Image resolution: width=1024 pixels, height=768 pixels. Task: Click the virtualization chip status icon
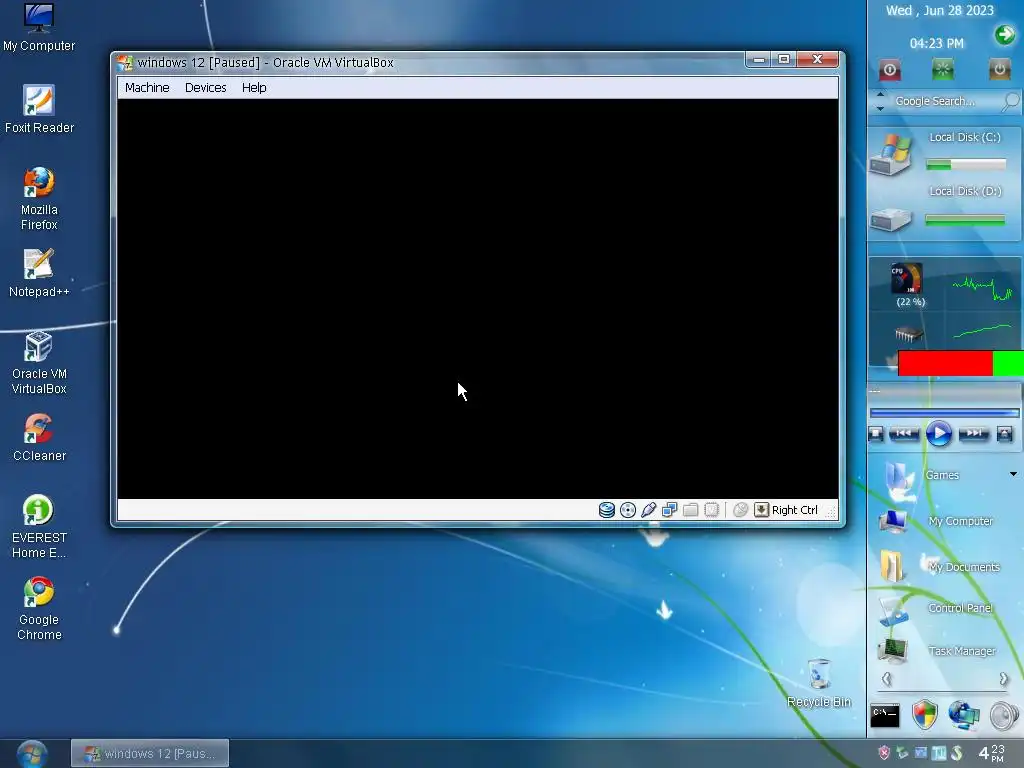711,510
